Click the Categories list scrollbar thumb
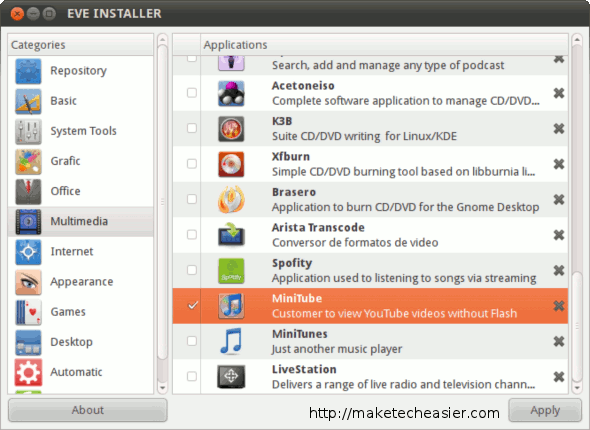Viewport: 590px width, 430px height. (x=163, y=202)
